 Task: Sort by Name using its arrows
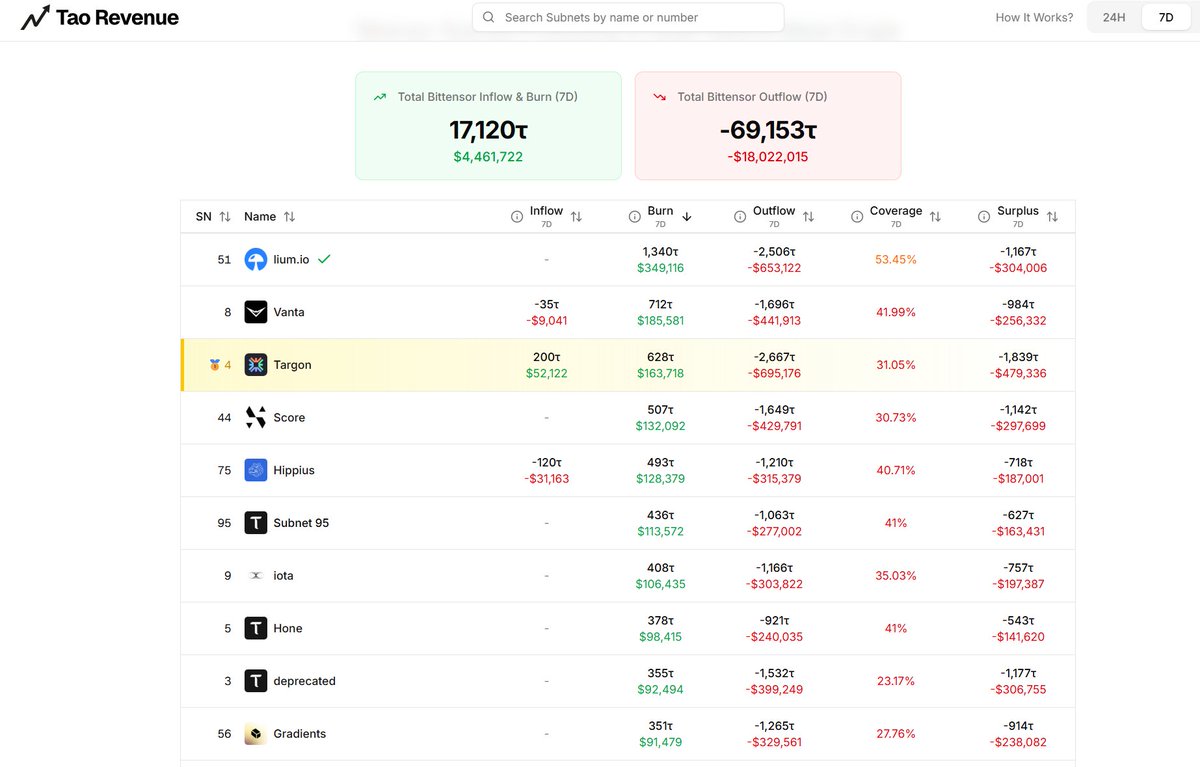coord(289,217)
